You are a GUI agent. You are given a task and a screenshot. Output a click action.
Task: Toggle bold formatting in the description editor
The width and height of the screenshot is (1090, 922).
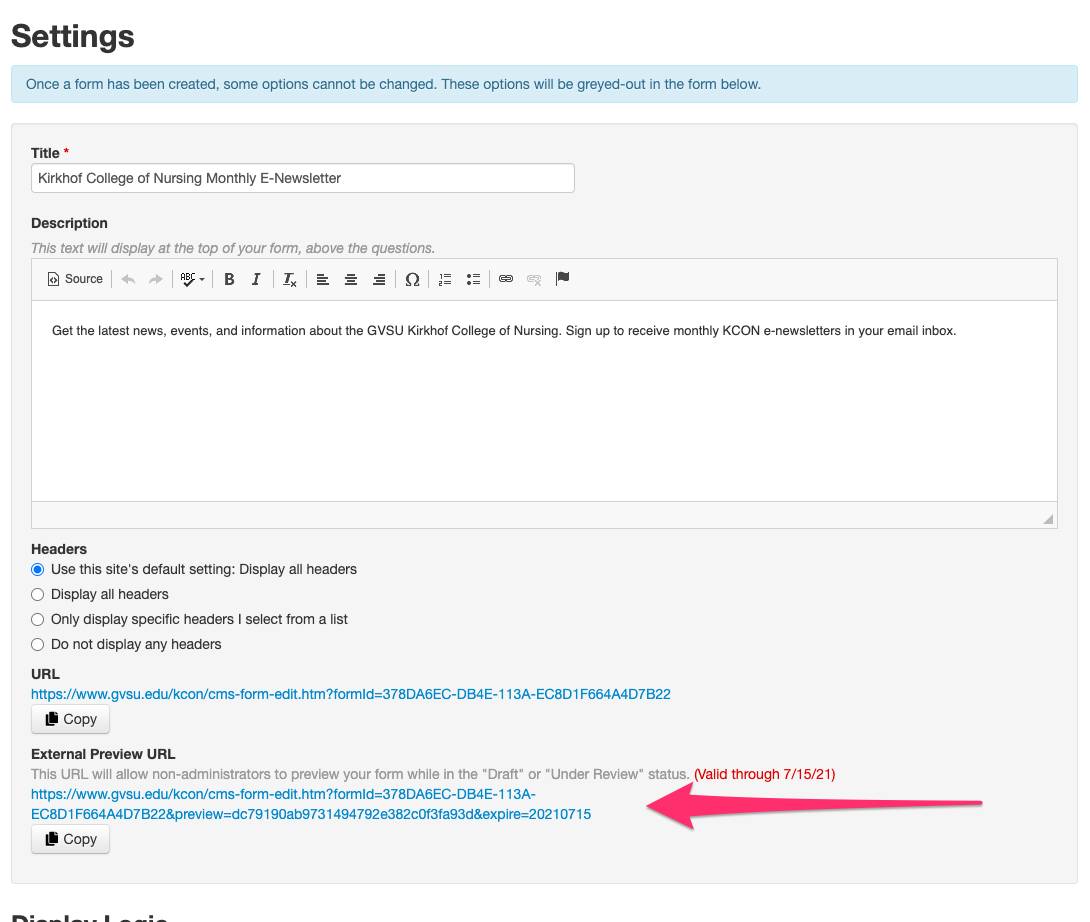coord(229,279)
